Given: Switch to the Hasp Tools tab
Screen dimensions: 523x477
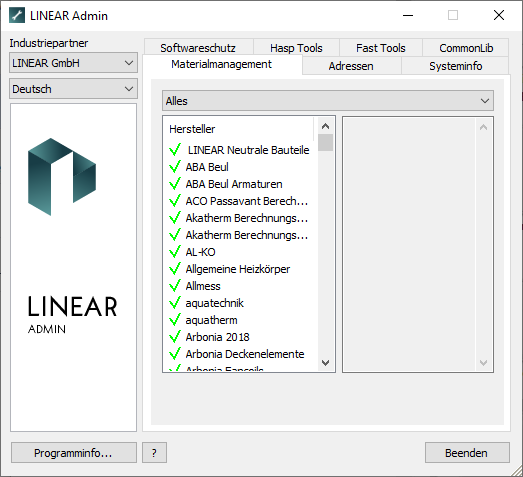Looking at the screenshot, I should pos(296,48).
